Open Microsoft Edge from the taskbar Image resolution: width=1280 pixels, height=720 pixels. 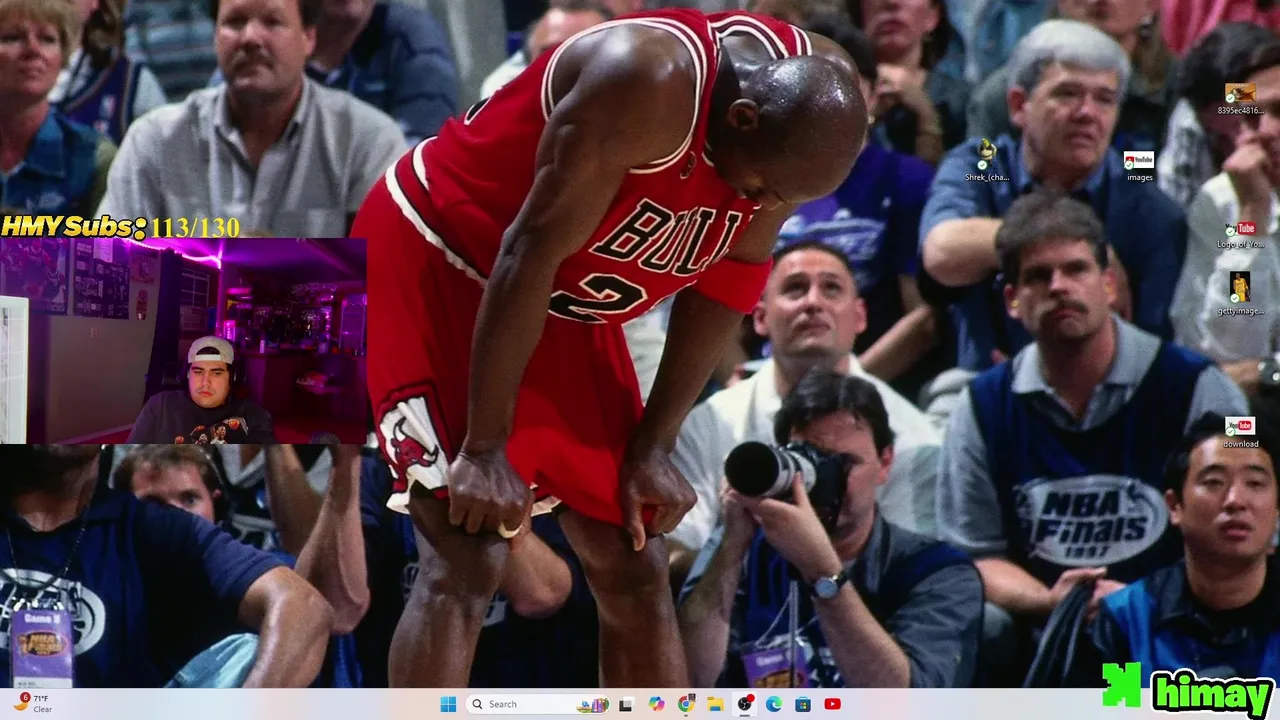click(x=774, y=704)
